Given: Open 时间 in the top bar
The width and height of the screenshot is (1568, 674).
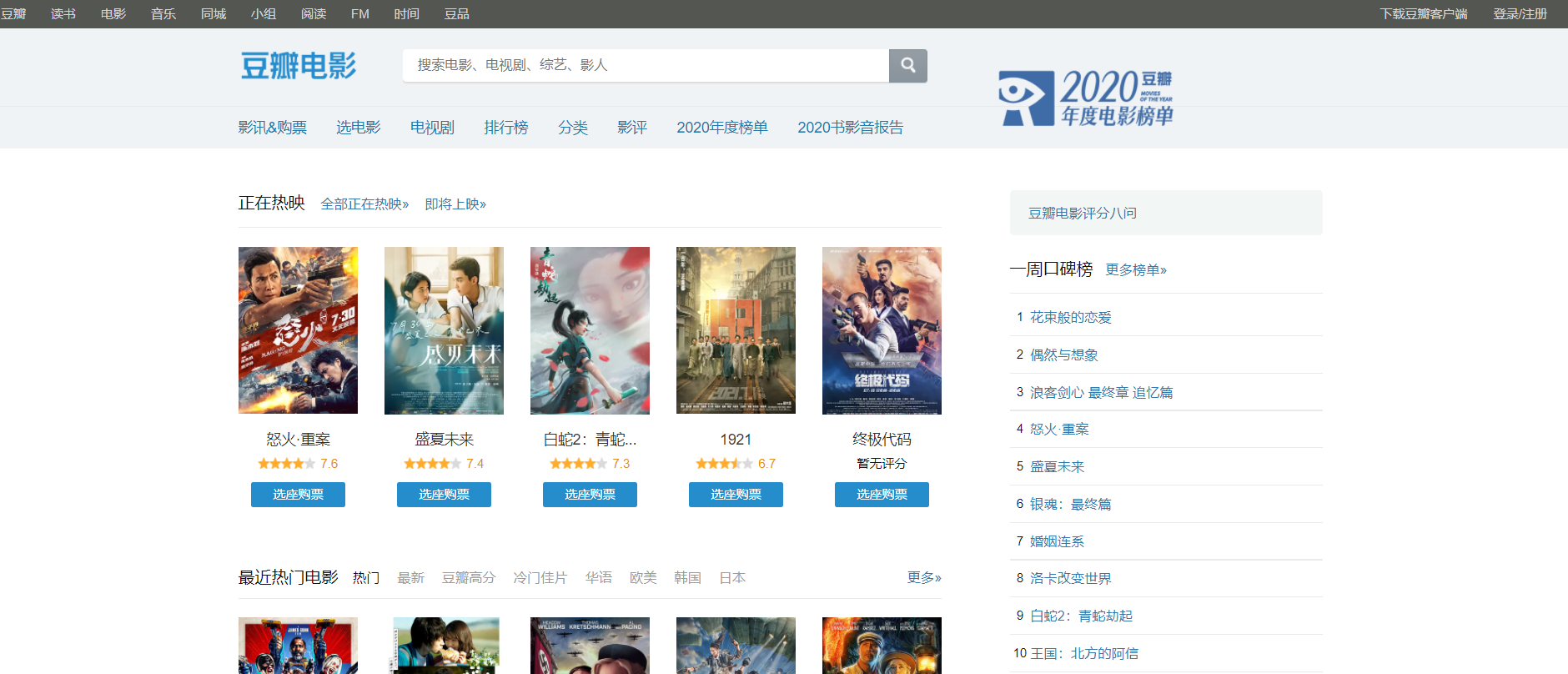Looking at the screenshot, I should click(407, 14).
